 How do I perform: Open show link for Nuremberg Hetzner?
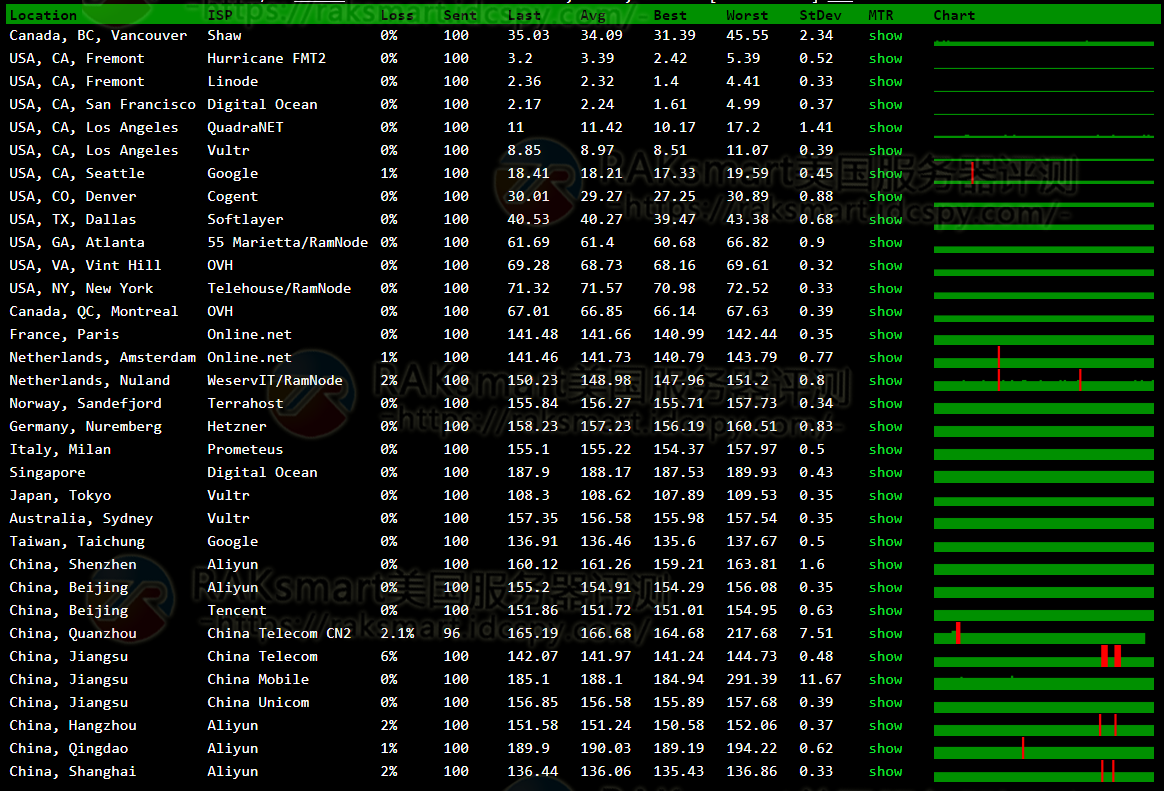point(886,427)
